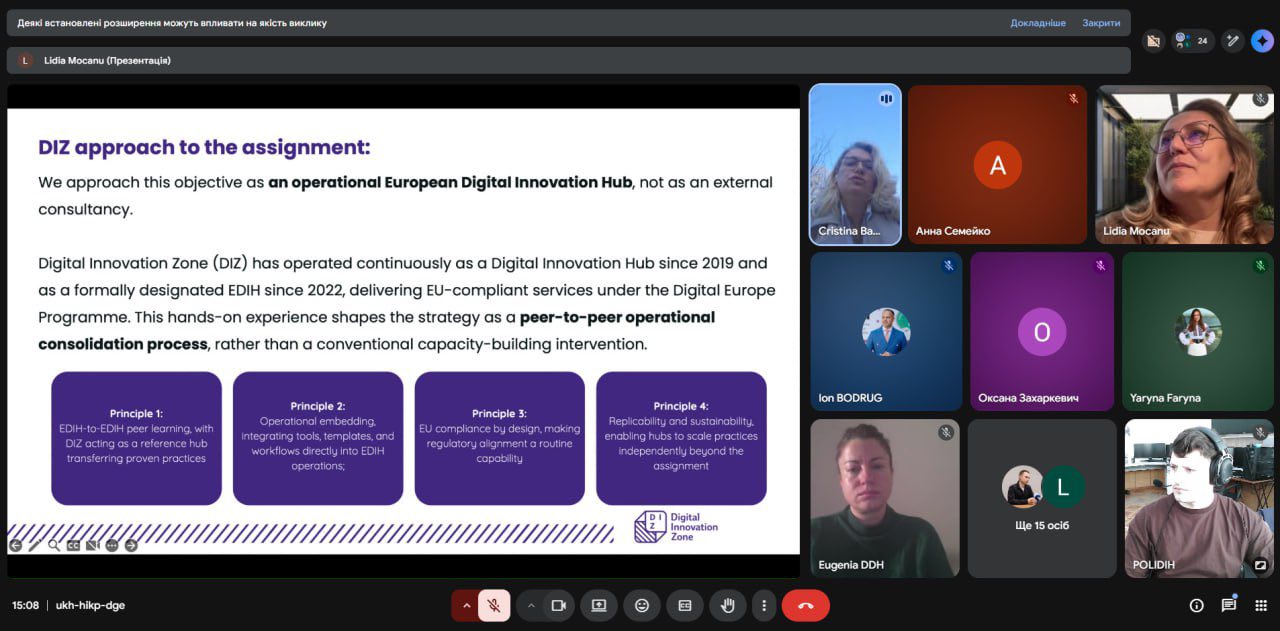
Task: Dismiss the notification with 'Закрити'
Action: (x=1101, y=23)
